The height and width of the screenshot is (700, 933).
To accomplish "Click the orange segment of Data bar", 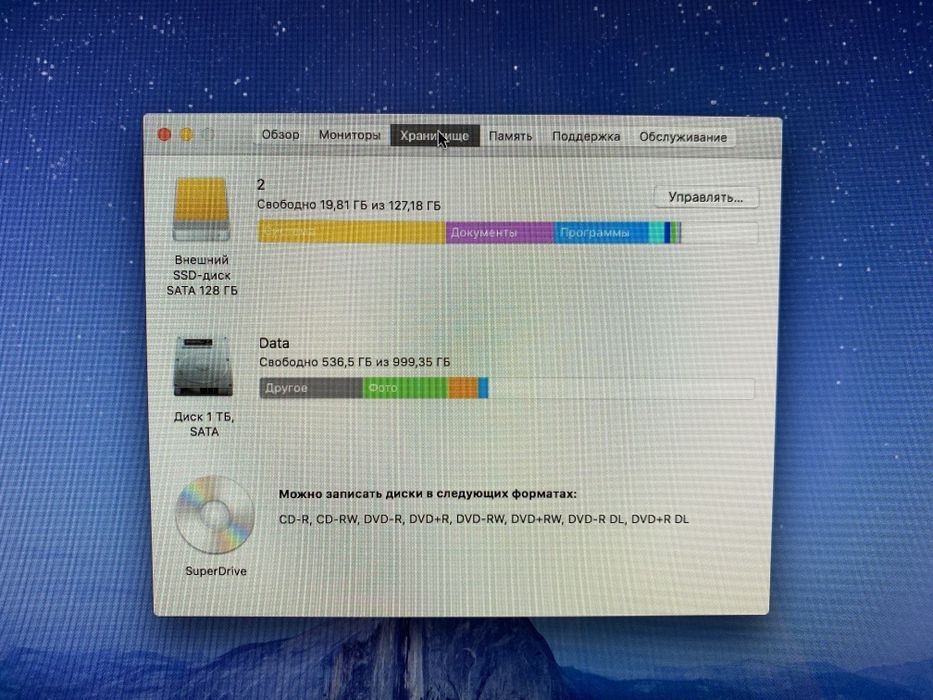I will pyautogui.click(x=463, y=388).
